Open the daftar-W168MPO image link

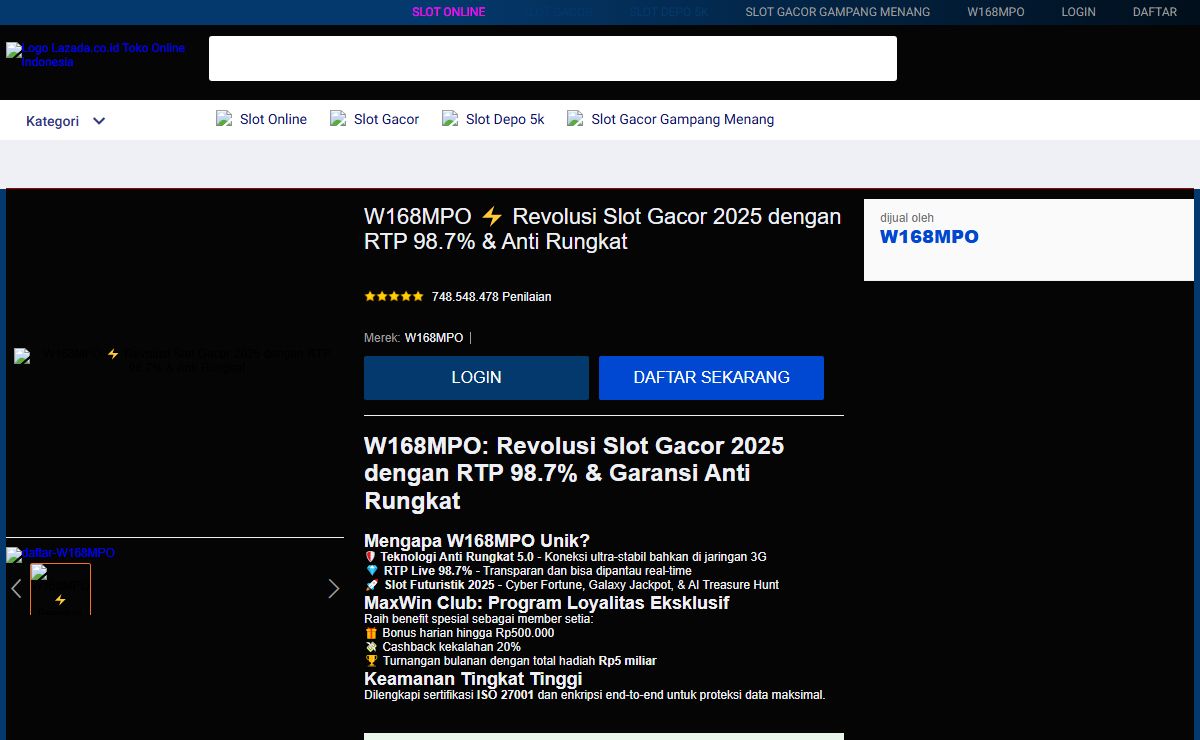tap(60, 553)
